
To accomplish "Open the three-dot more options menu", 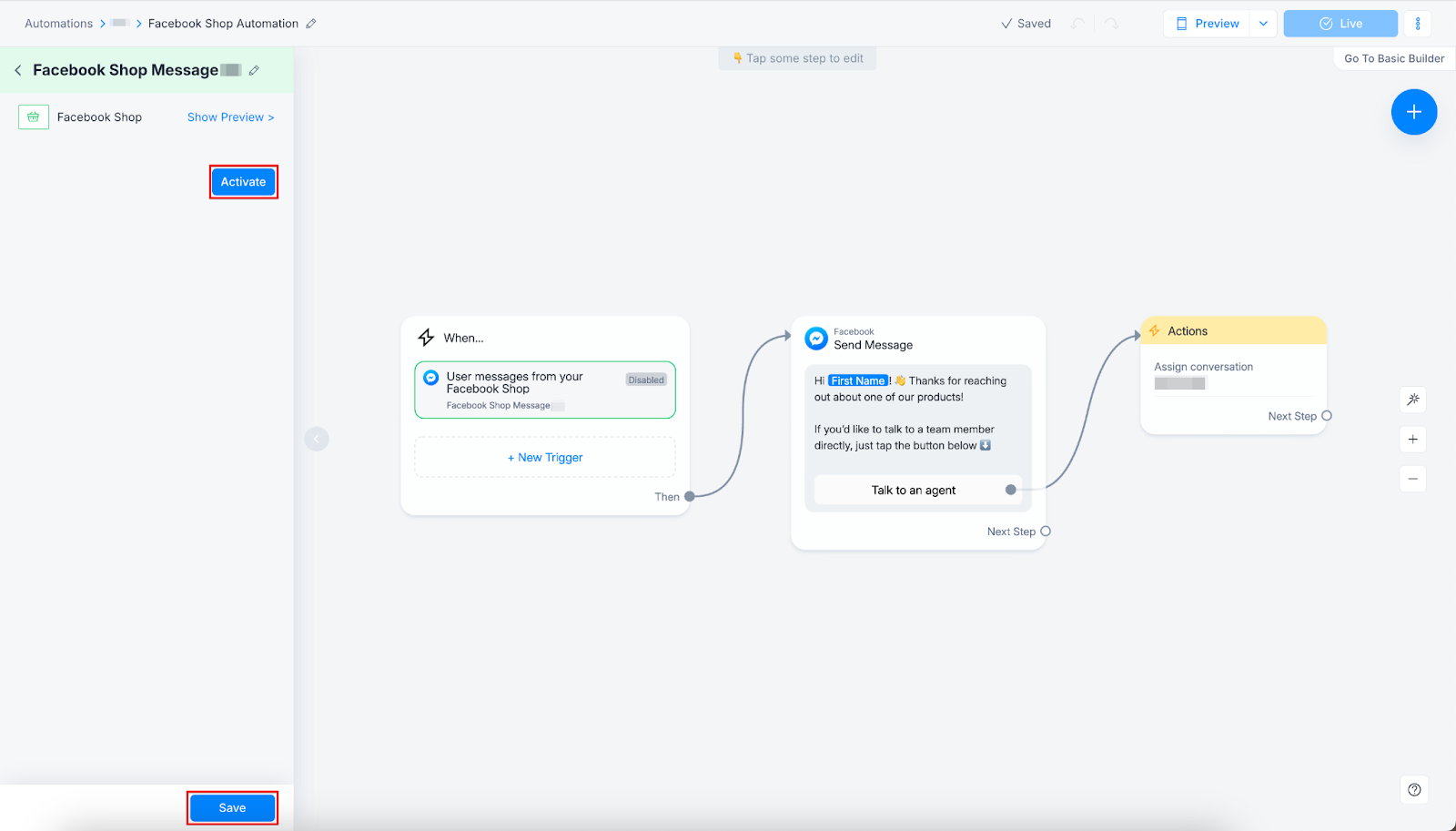I will pos(1418,24).
